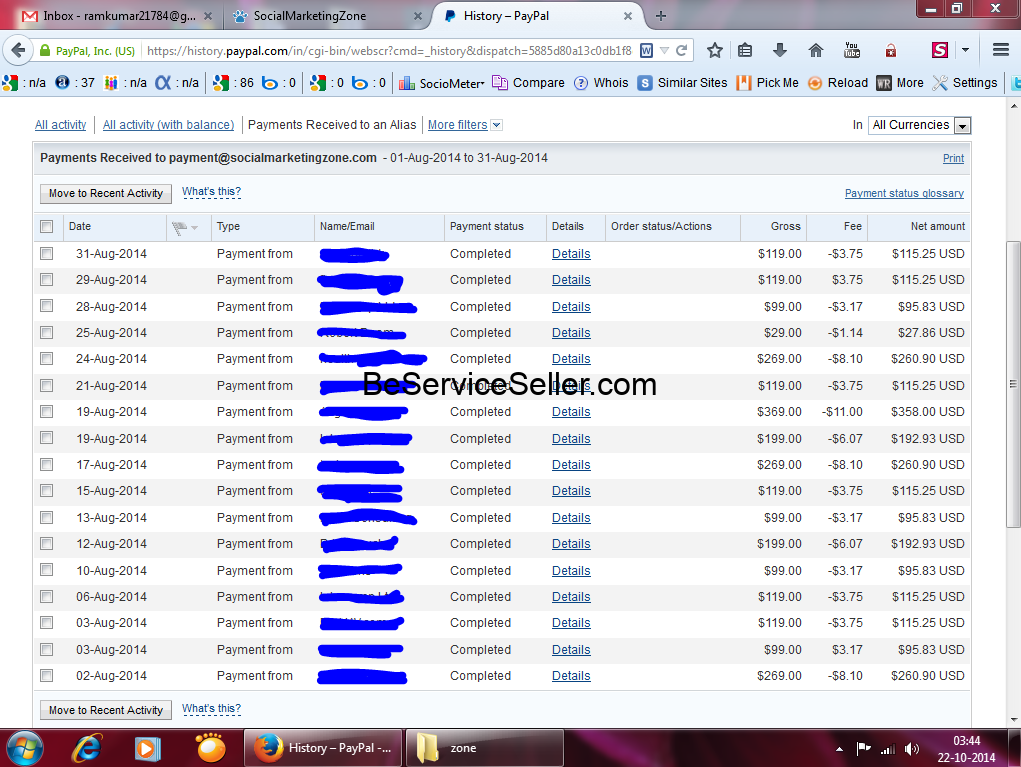Select the 17-Aug-2014 payment checkbox
1021x767 pixels.
coord(46,465)
